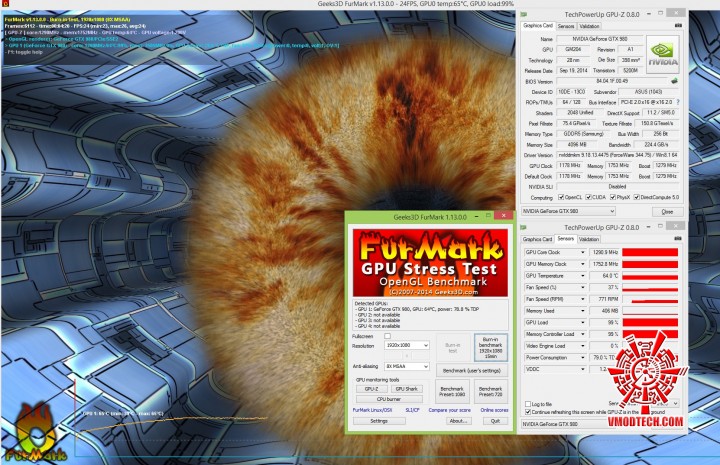Click the Driver Version field in GPU-Z
This screenshot has height=465, width=720.
point(618,155)
